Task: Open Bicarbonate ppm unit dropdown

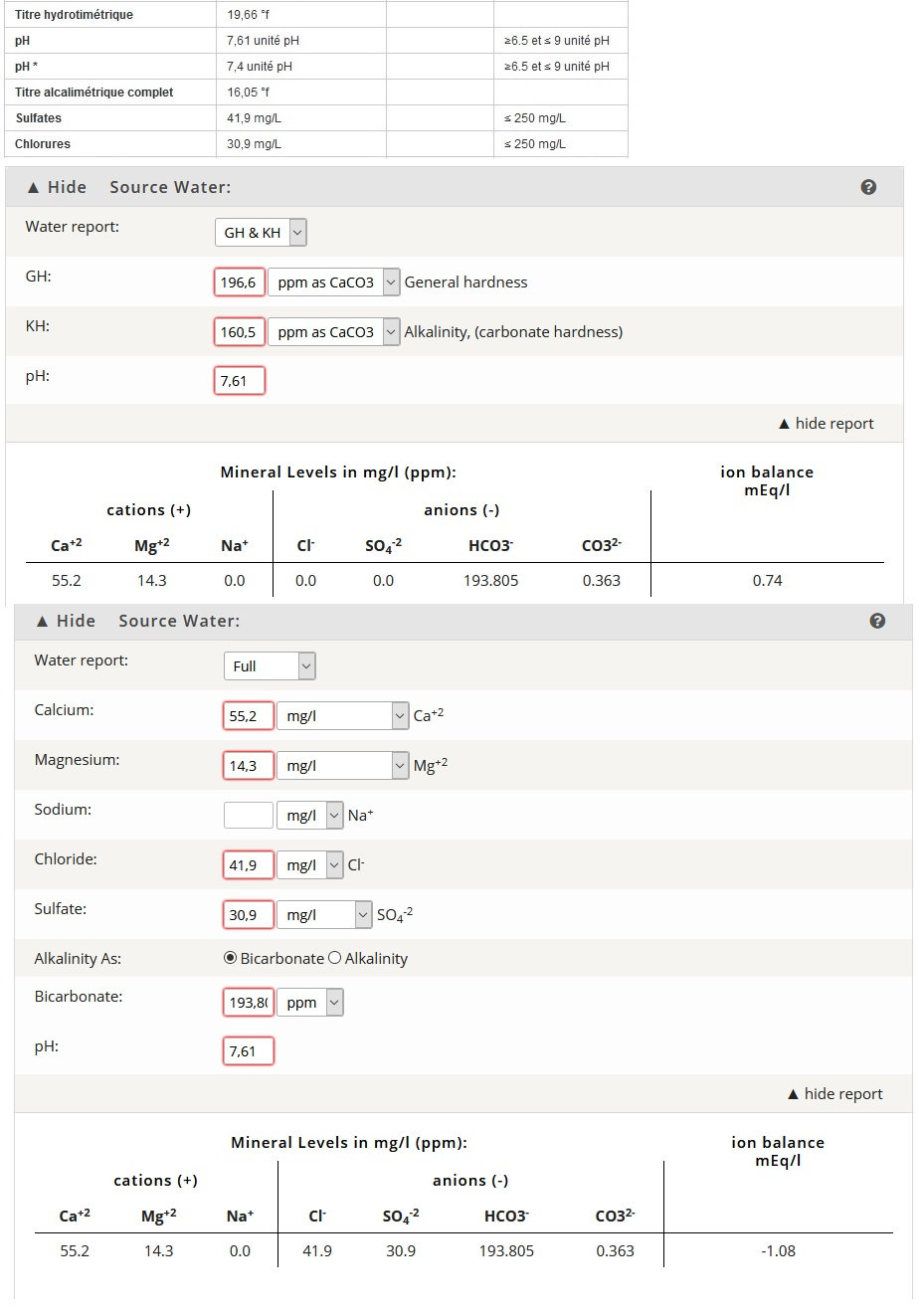Action: 310,1002
